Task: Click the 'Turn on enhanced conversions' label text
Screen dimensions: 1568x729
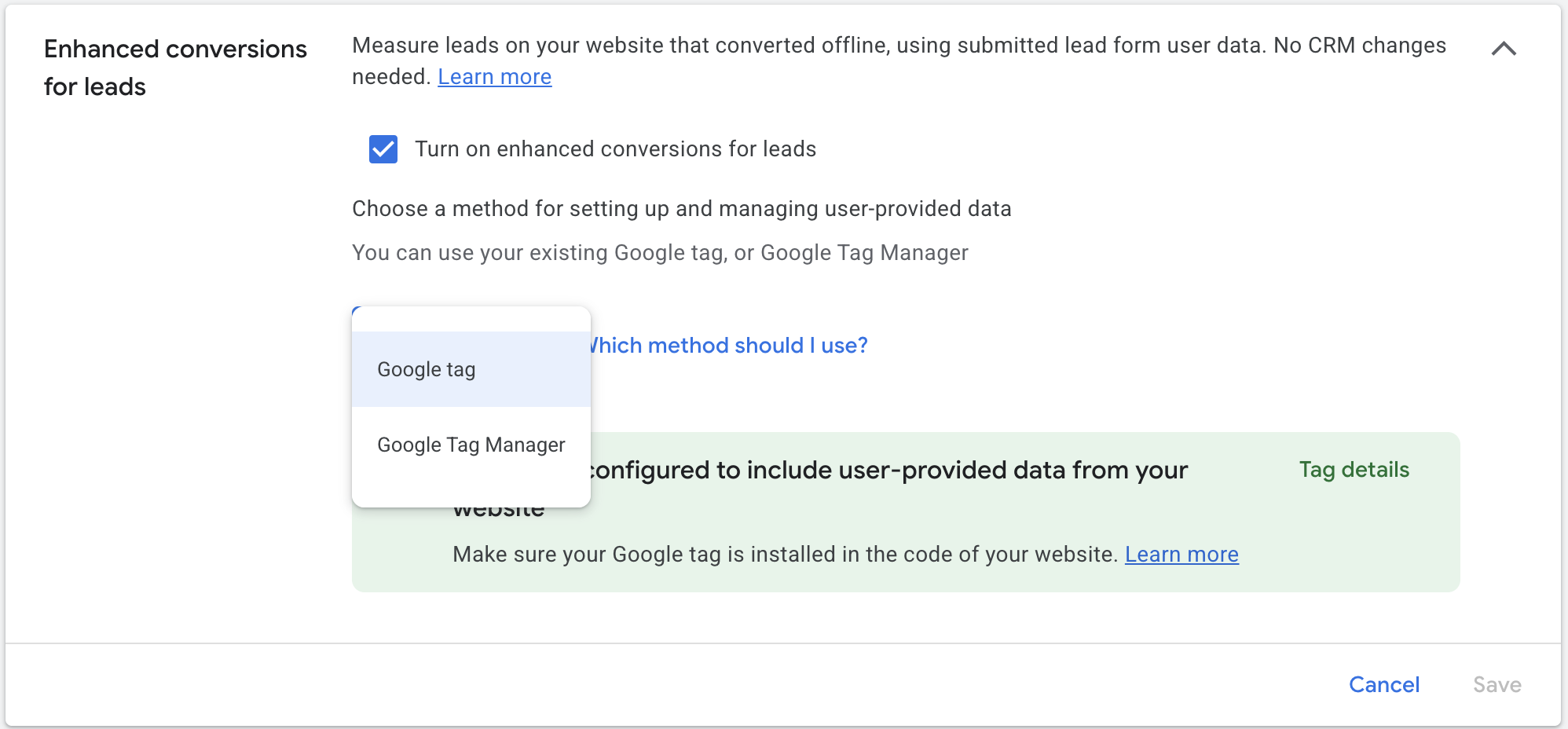Action: tap(615, 149)
